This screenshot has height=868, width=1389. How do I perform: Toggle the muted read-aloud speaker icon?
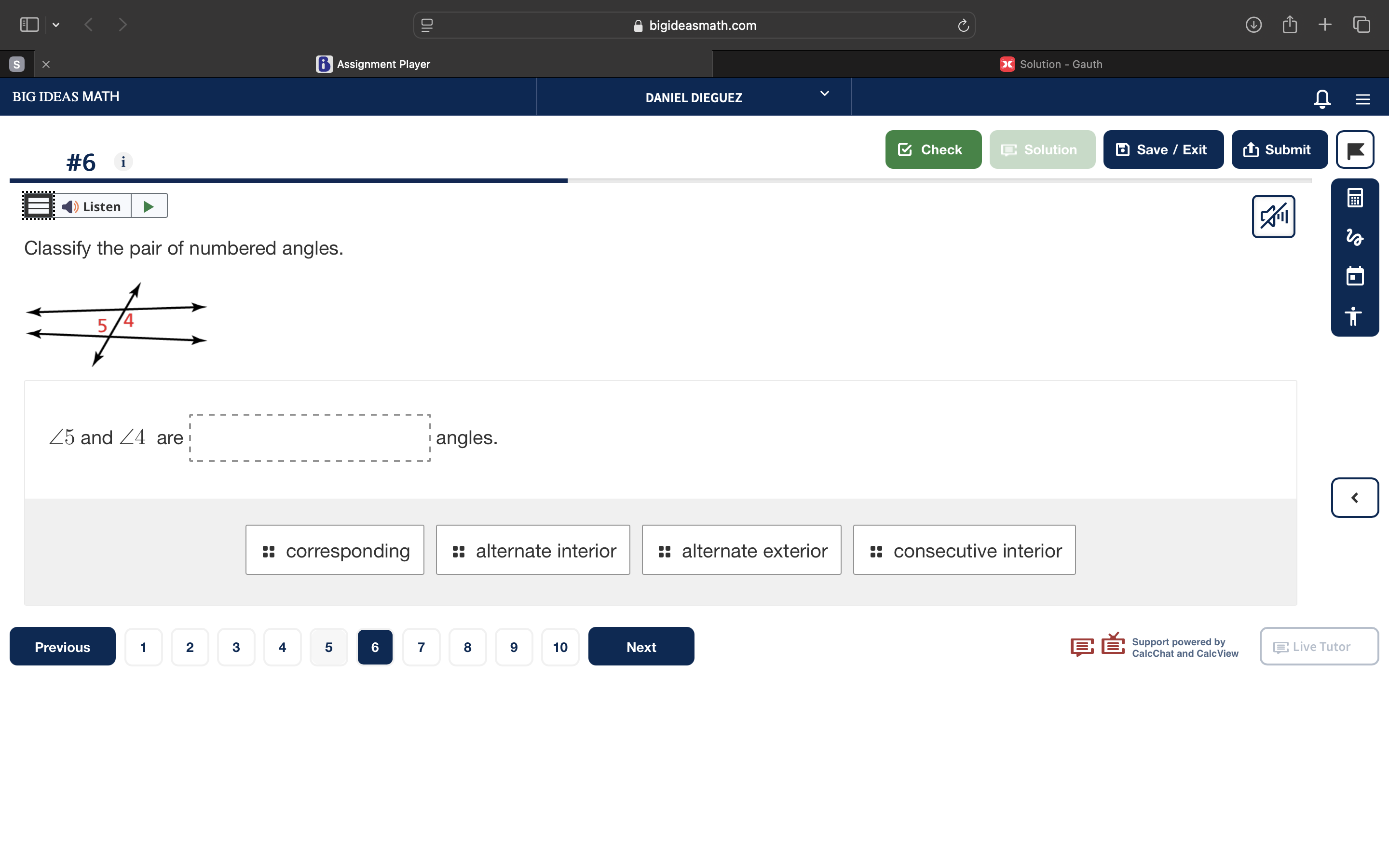click(x=1273, y=217)
